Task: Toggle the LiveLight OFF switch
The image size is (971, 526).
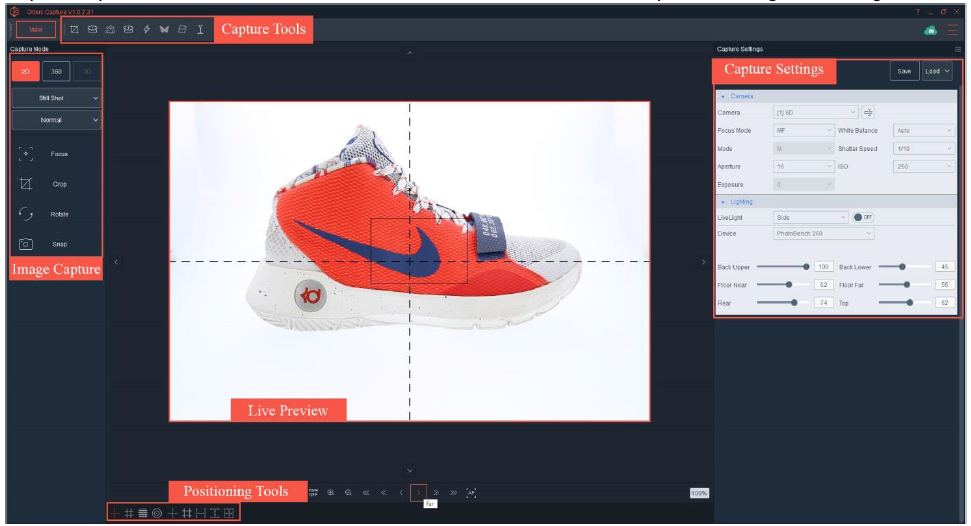Action: coord(863,217)
